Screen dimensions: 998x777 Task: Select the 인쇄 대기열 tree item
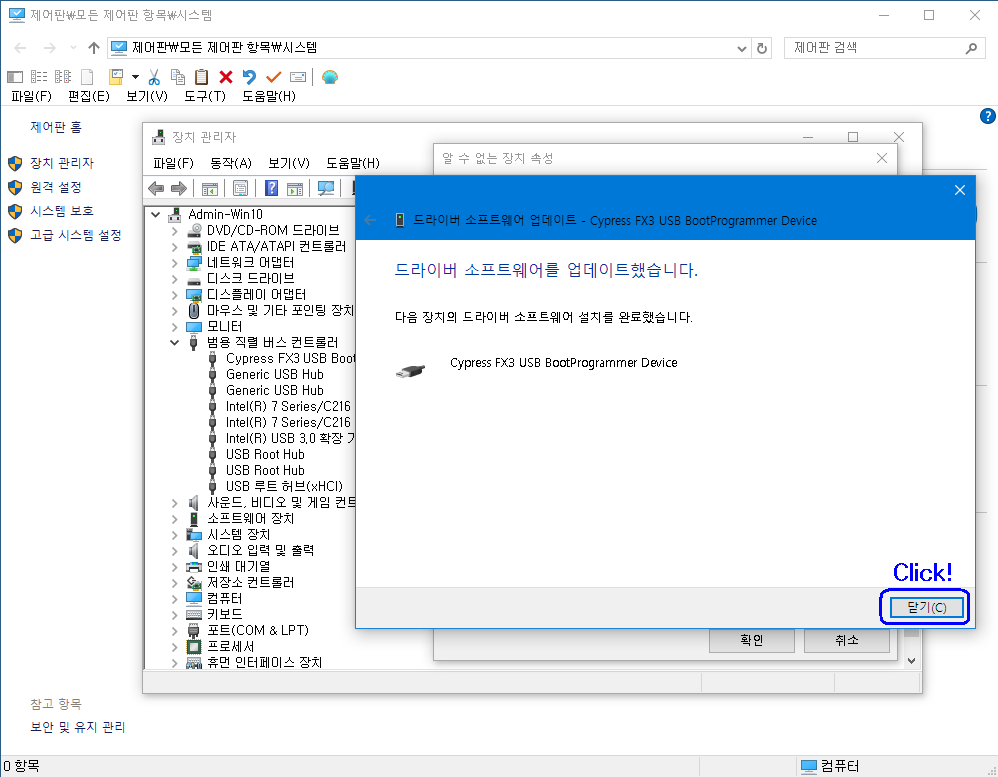(239, 566)
